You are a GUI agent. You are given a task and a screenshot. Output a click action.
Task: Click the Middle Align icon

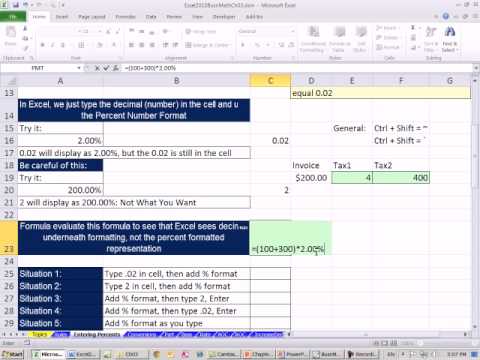(x=142, y=32)
